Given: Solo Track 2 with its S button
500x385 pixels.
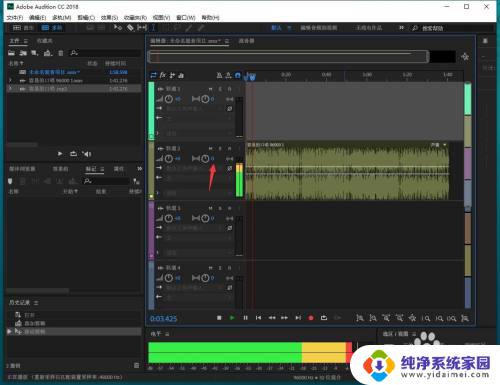Looking at the screenshot, I should click(220, 148).
